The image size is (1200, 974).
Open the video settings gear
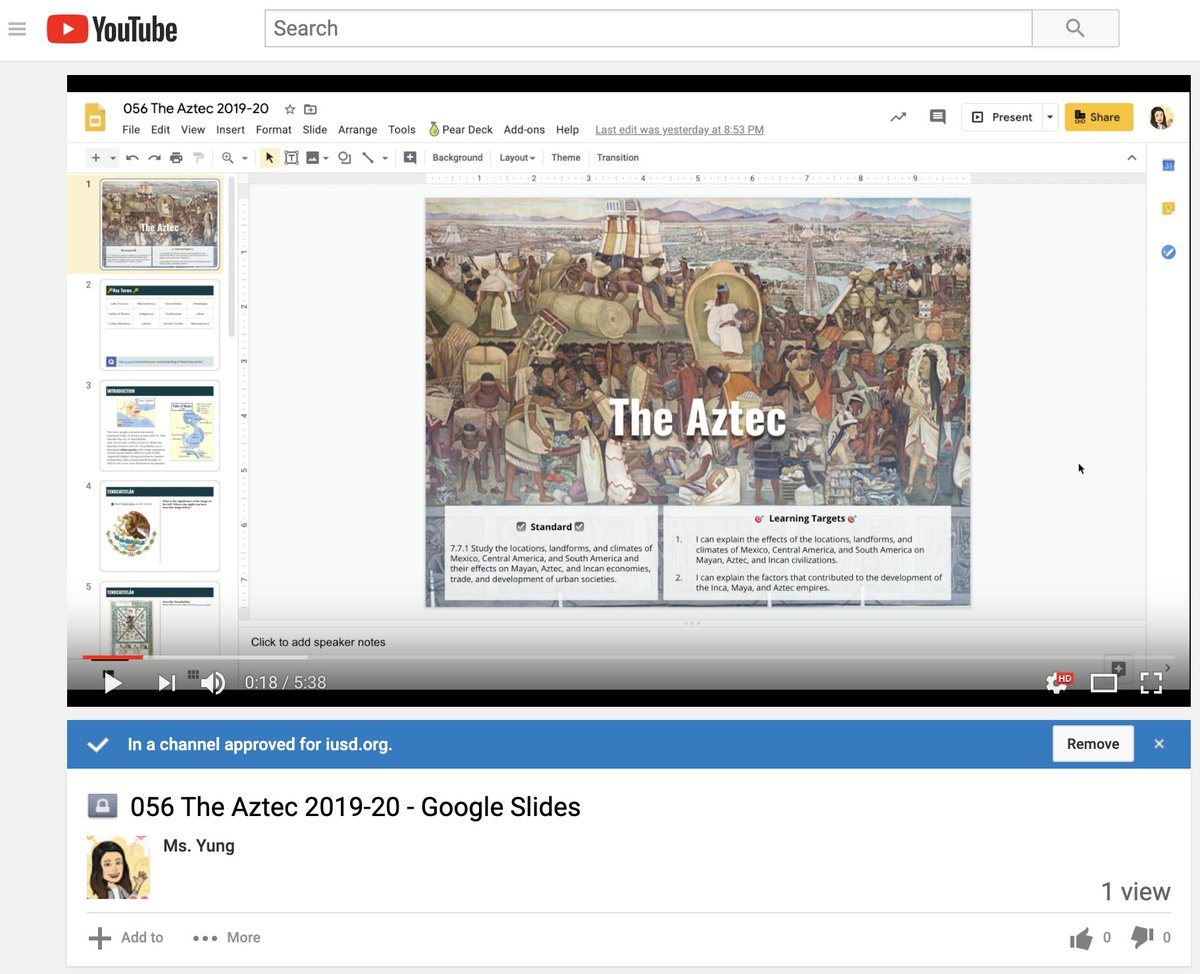tap(1057, 683)
